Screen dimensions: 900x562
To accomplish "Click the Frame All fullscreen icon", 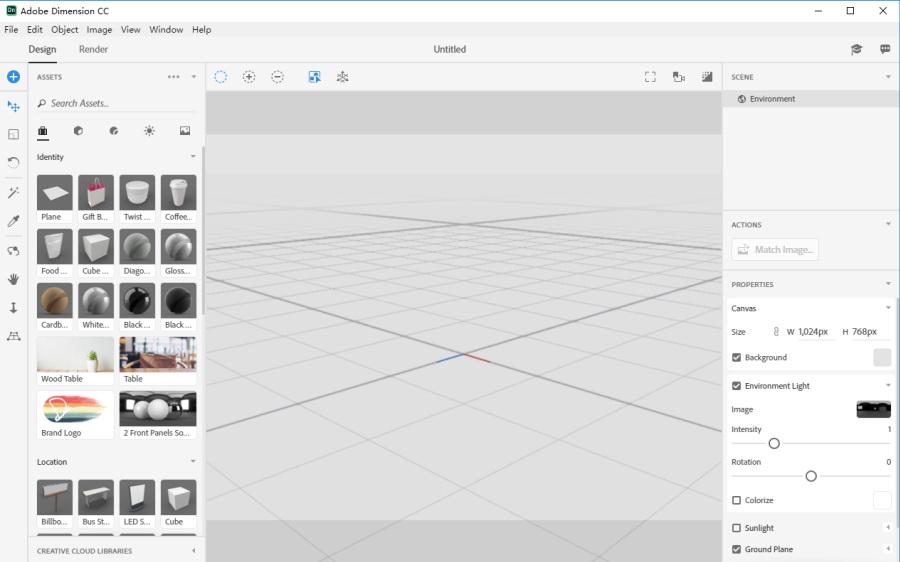I will point(650,77).
